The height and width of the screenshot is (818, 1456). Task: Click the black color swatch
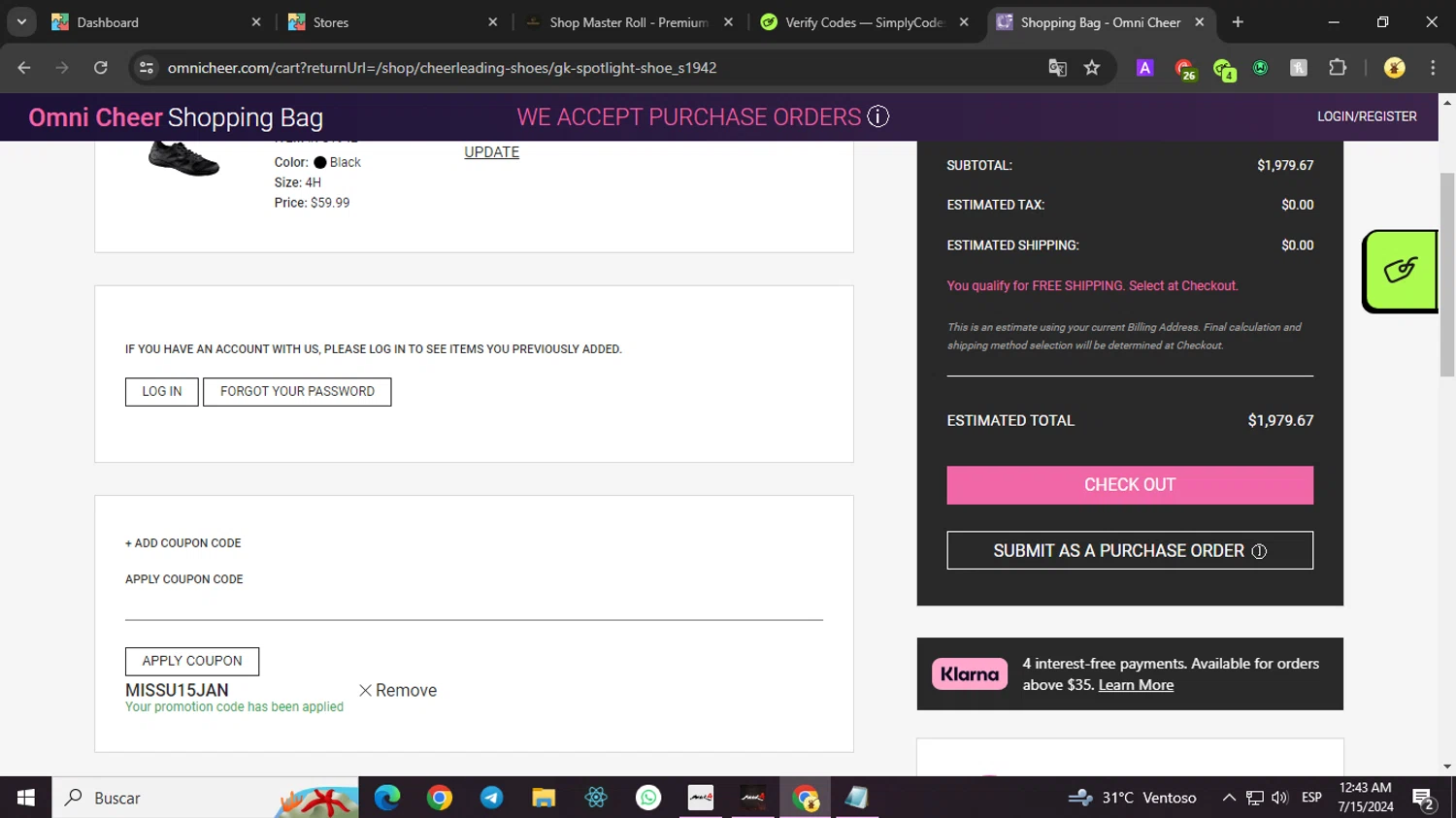(320, 162)
